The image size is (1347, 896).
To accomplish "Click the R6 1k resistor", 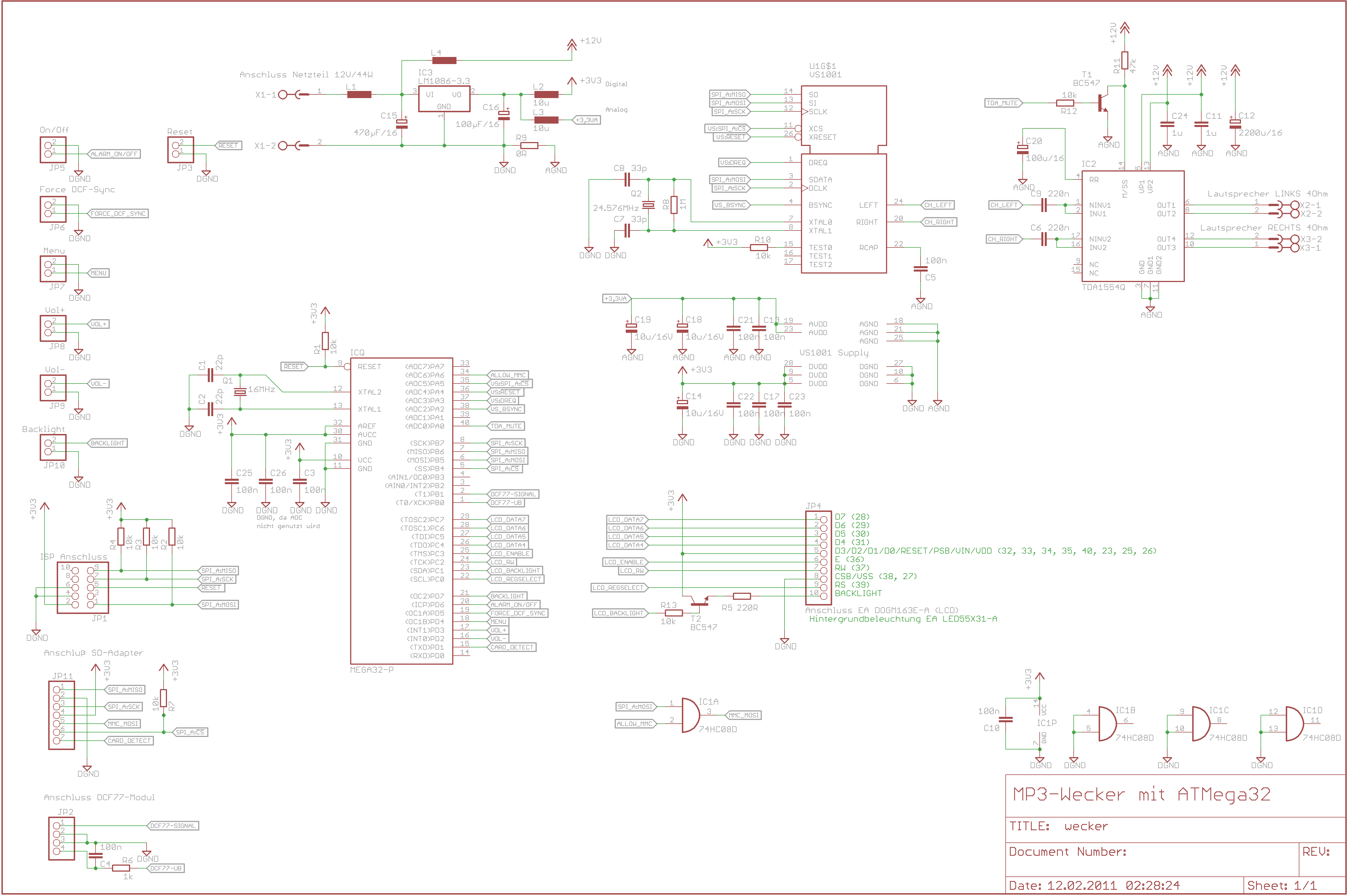I will (121, 868).
